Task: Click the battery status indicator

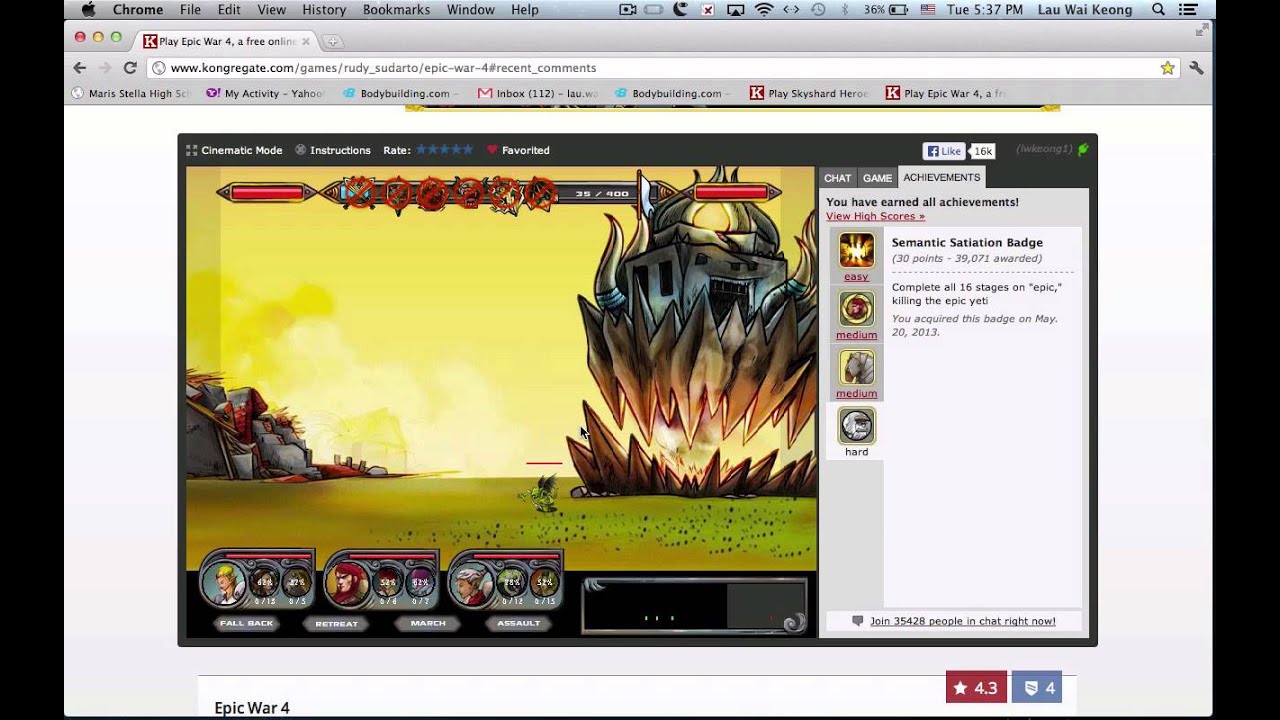Action: pyautogui.click(x=898, y=10)
